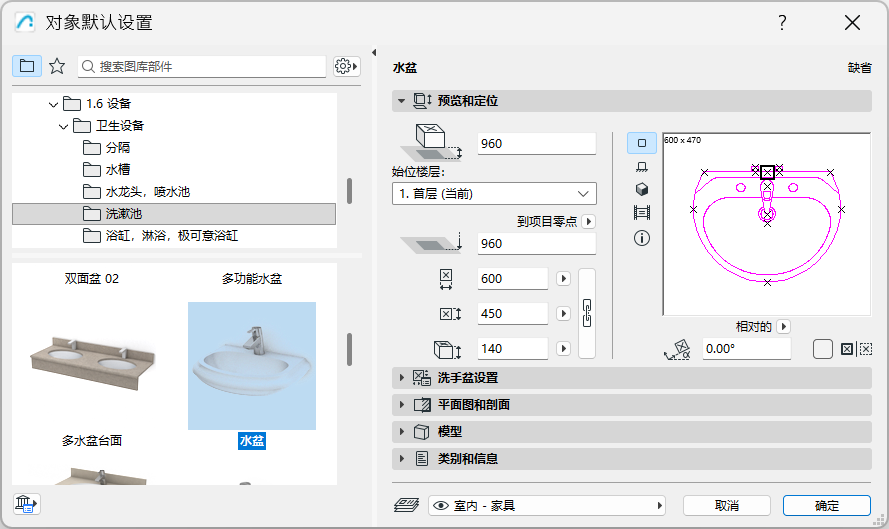The height and width of the screenshot is (529, 889).
Task: Open library settings gear menu
Action: (346, 66)
